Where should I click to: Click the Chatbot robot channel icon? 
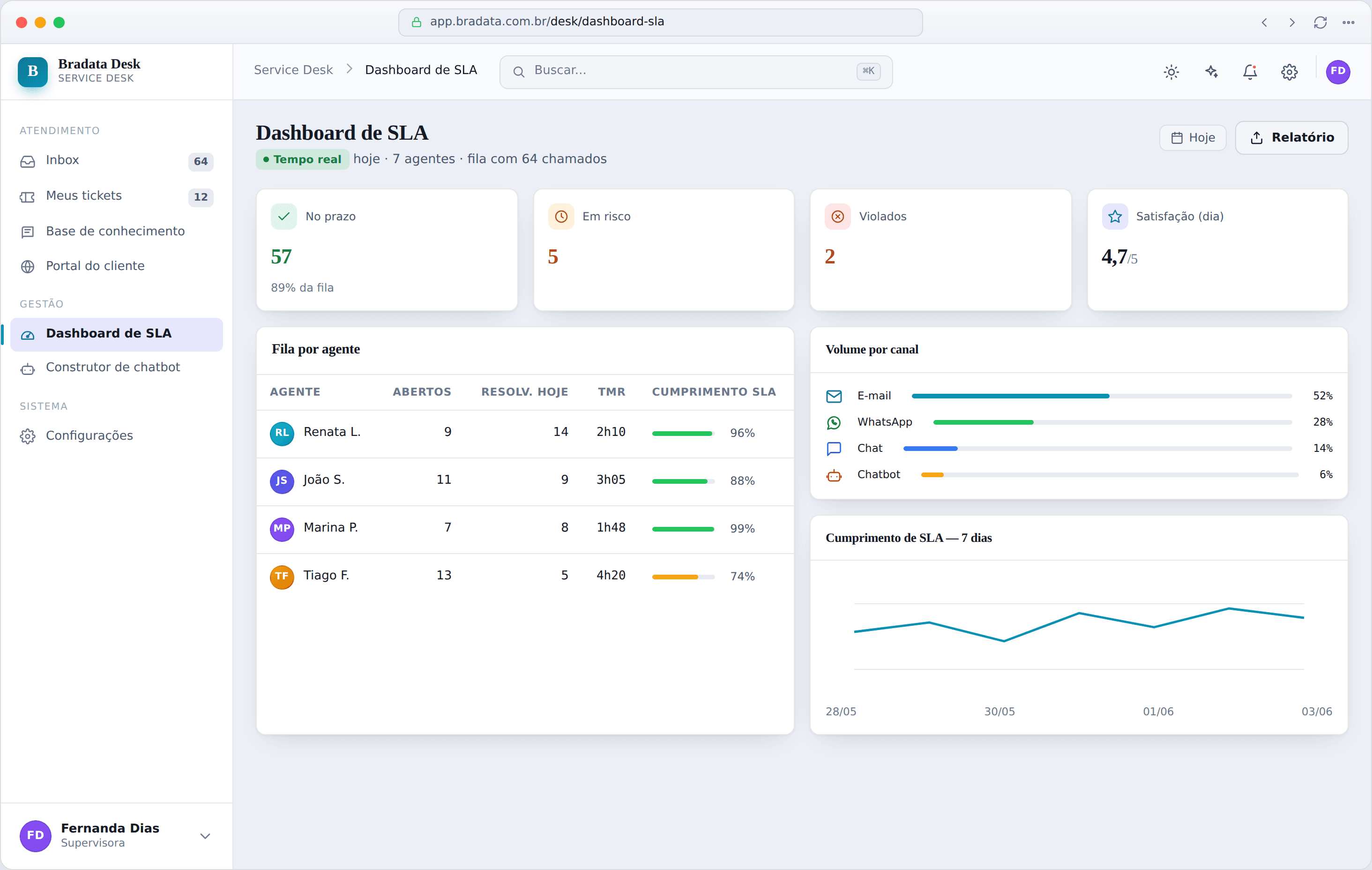pyautogui.click(x=834, y=474)
